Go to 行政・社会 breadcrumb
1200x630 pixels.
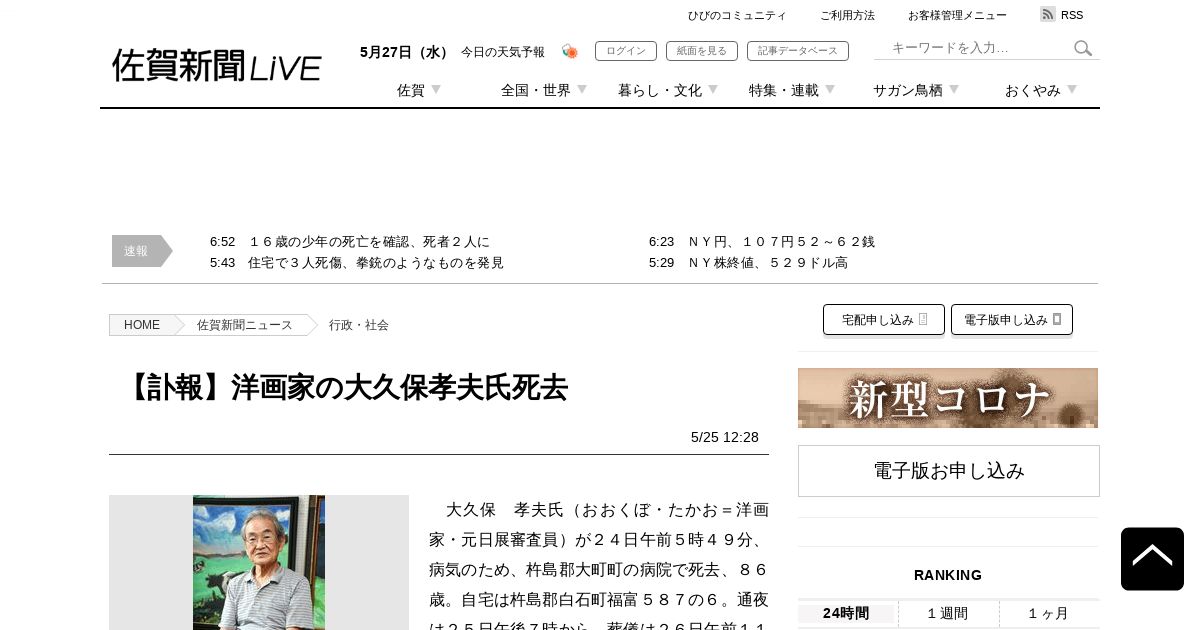point(359,325)
